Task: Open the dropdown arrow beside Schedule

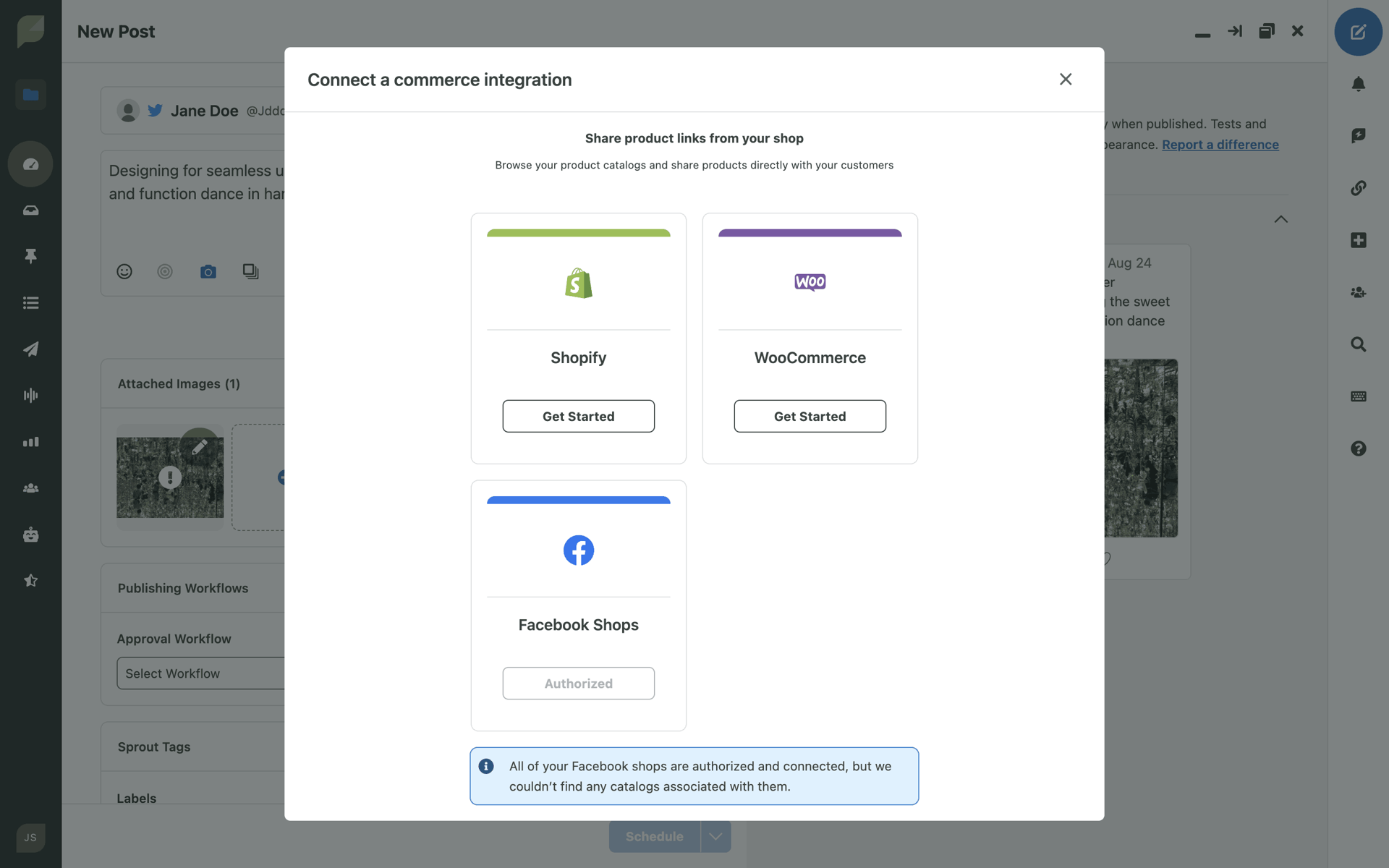Action: (x=715, y=837)
